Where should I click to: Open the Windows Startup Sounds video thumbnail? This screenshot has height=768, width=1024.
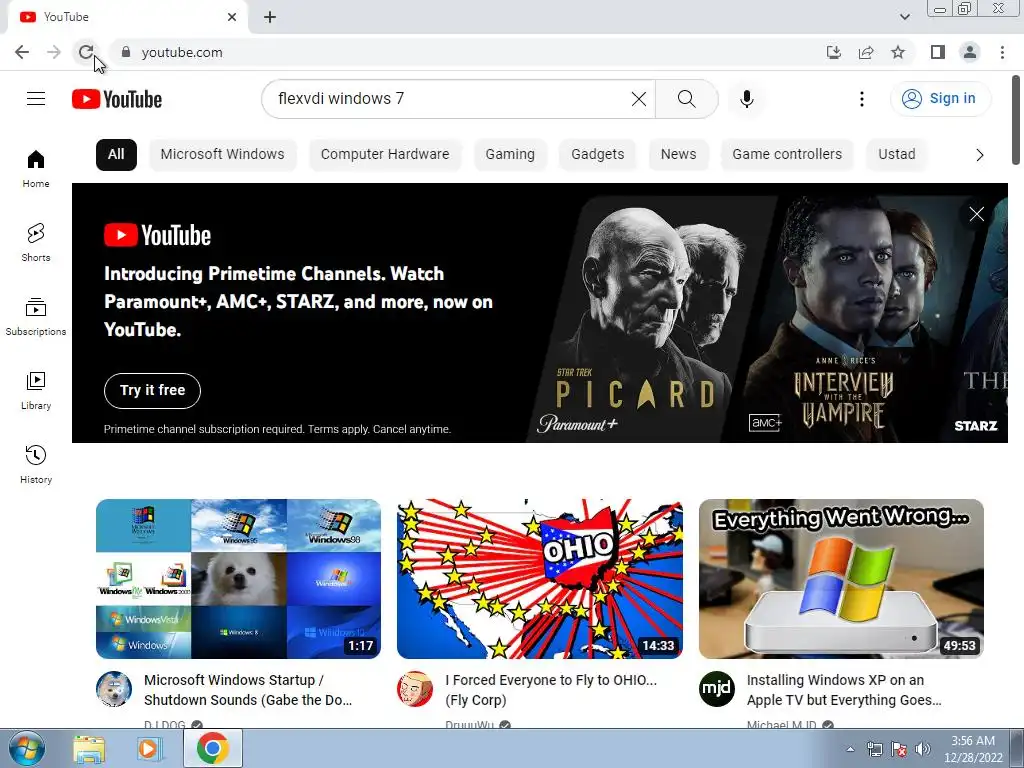click(x=238, y=579)
